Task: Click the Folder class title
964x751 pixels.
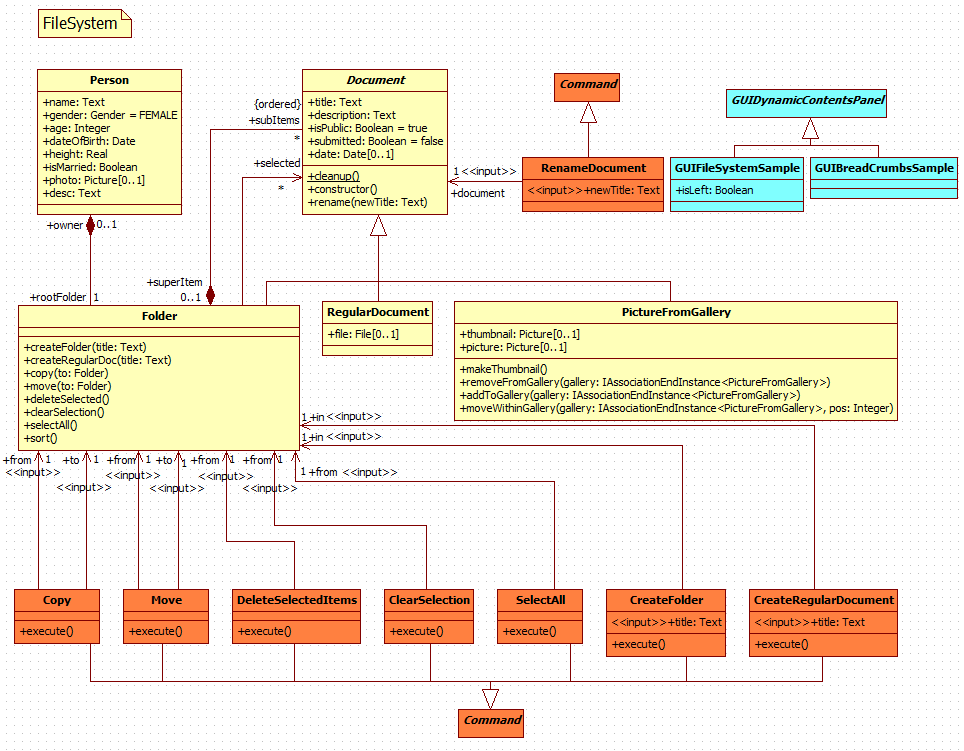Action: pyautogui.click(x=159, y=316)
